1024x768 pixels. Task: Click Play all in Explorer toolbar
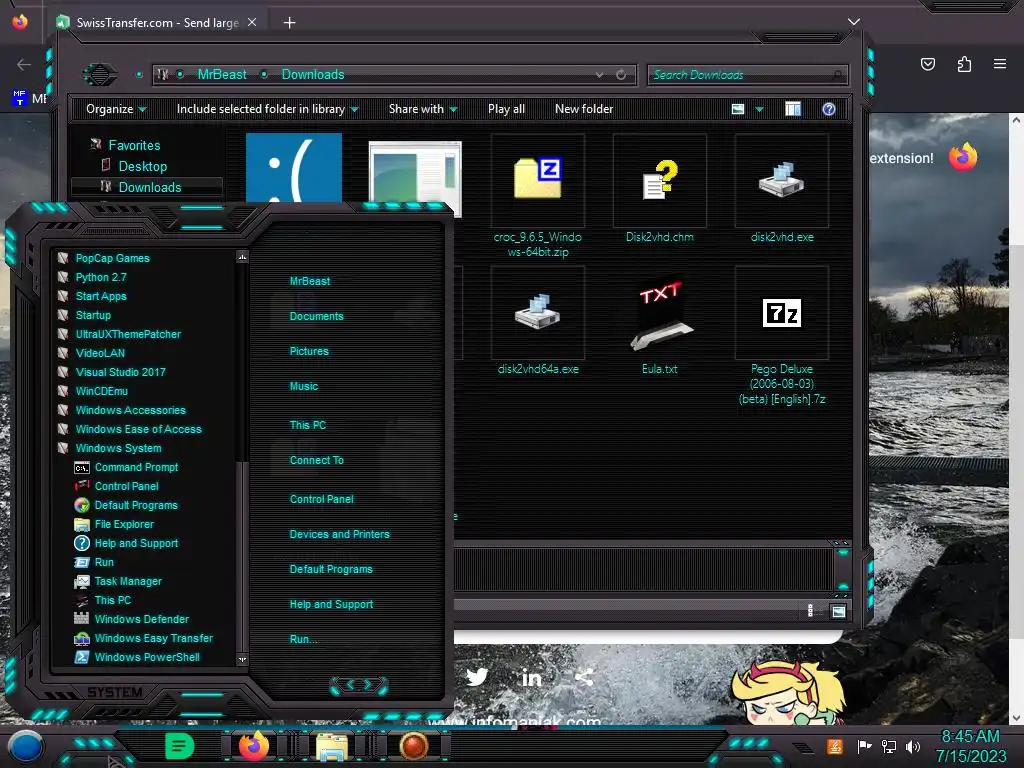tap(506, 109)
